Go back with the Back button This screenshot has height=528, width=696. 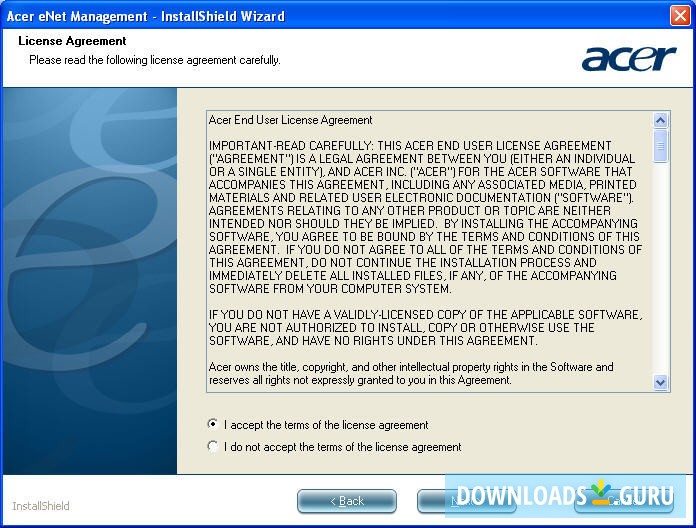click(347, 501)
